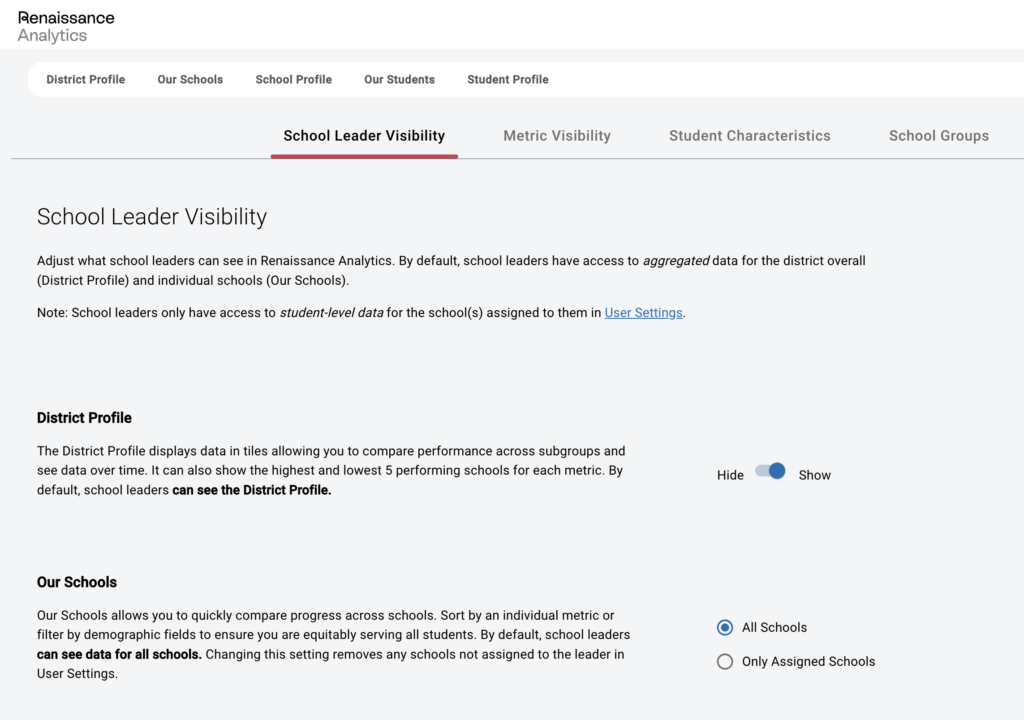Click the Our Schools section heading
The height and width of the screenshot is (720, 1024).
[x=76, y=582]
